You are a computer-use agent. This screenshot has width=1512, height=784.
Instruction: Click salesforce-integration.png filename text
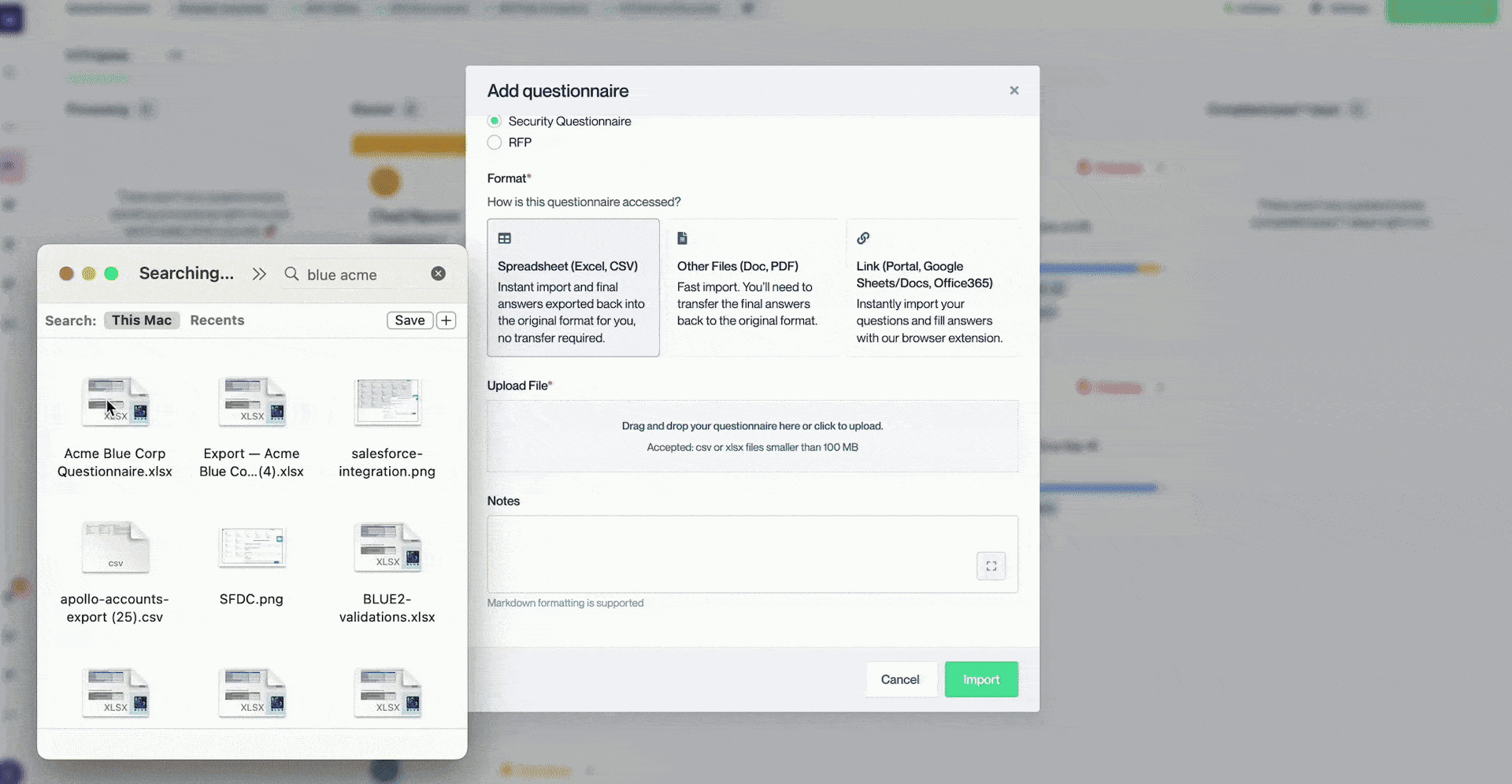[387, 463]
